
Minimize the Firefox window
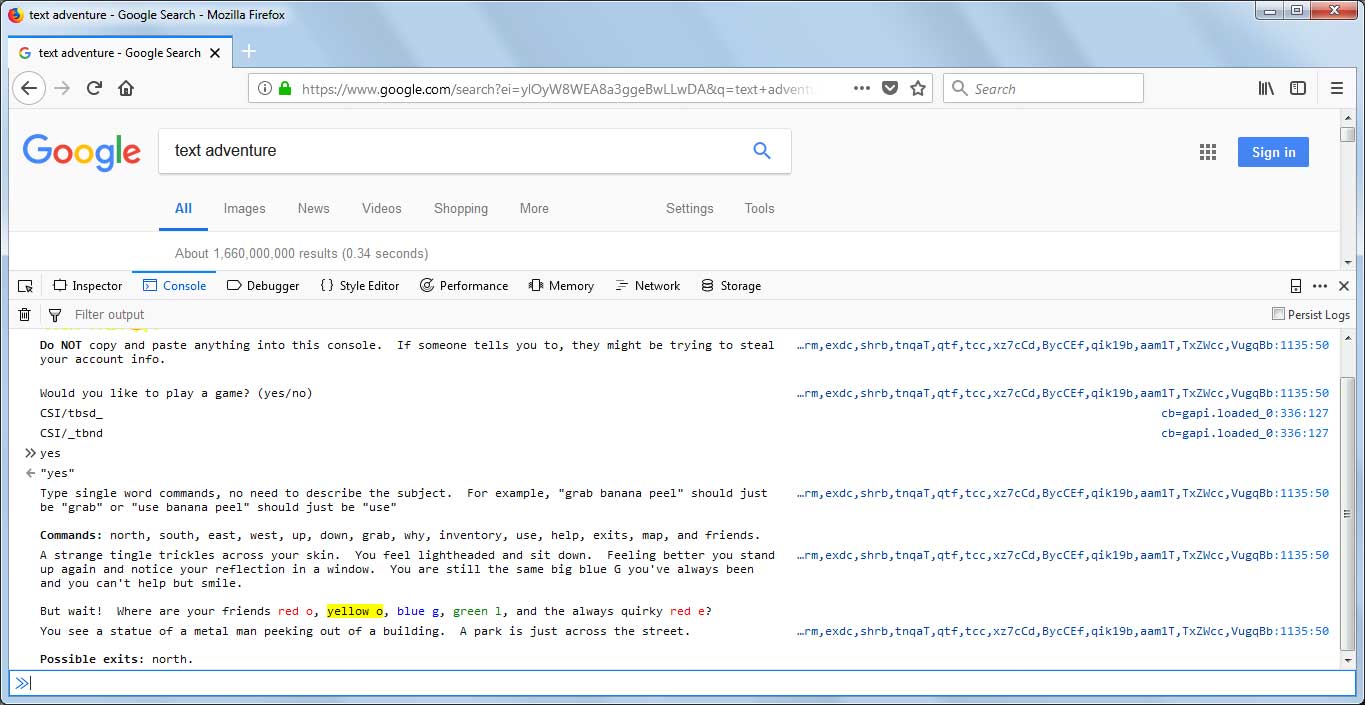(x=1270, y=10)
